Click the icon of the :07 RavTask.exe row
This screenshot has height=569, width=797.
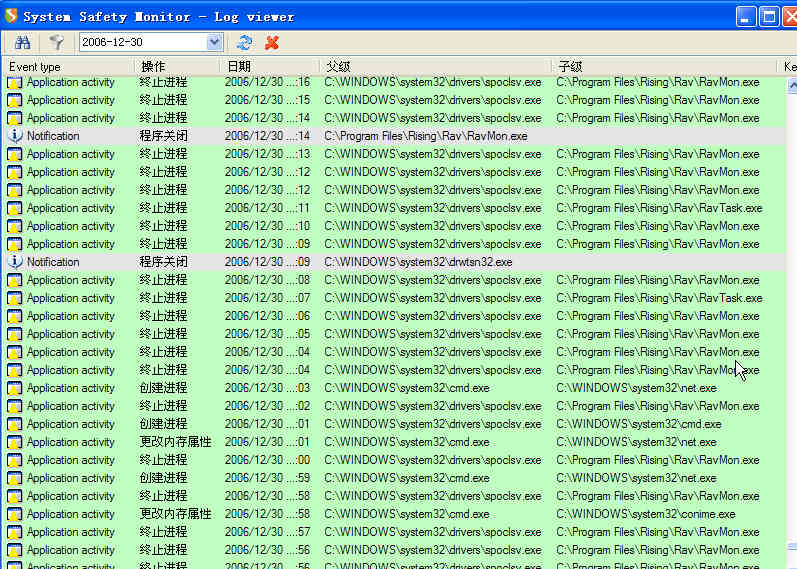[15, 298]
